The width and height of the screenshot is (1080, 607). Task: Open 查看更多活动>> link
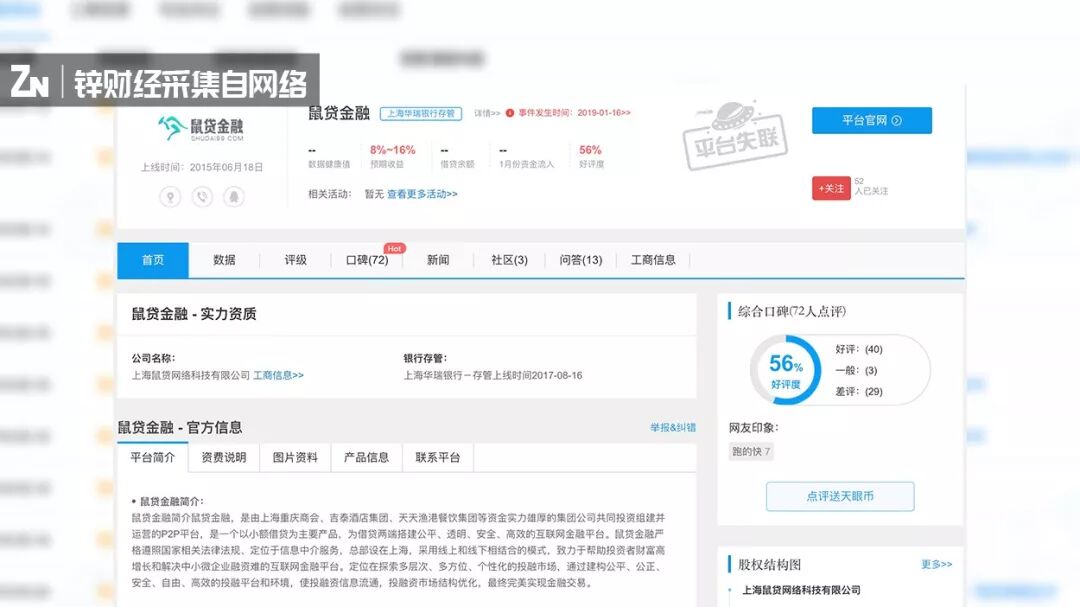coord(422,194)
